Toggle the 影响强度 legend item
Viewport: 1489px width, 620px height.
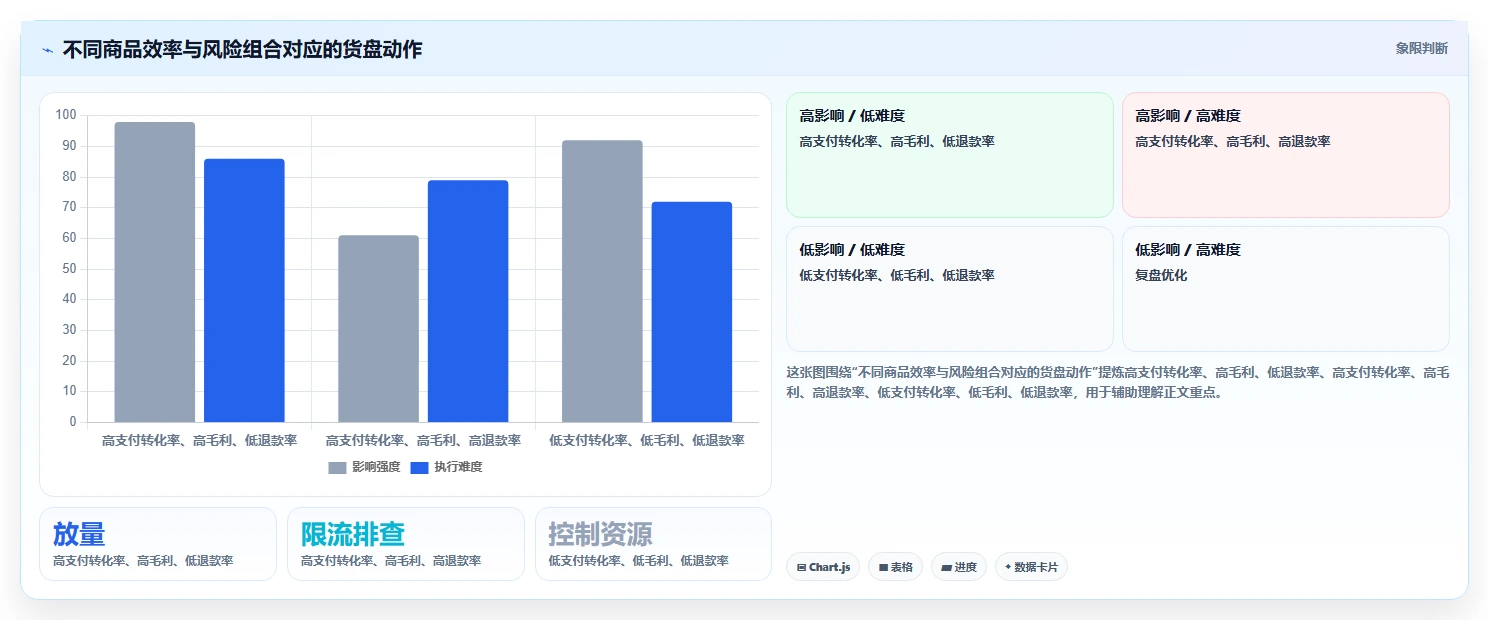pyautogui.click(x=364, y=467)
